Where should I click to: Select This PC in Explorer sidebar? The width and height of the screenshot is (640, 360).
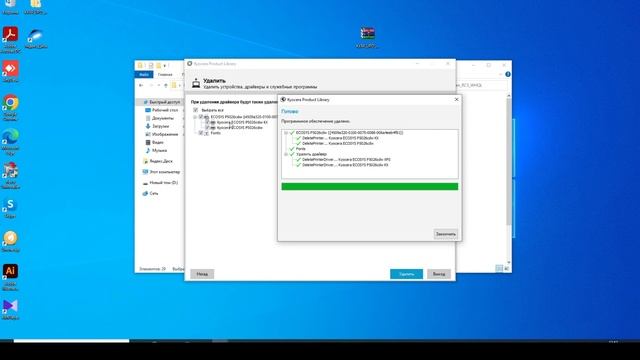[162, 172]
